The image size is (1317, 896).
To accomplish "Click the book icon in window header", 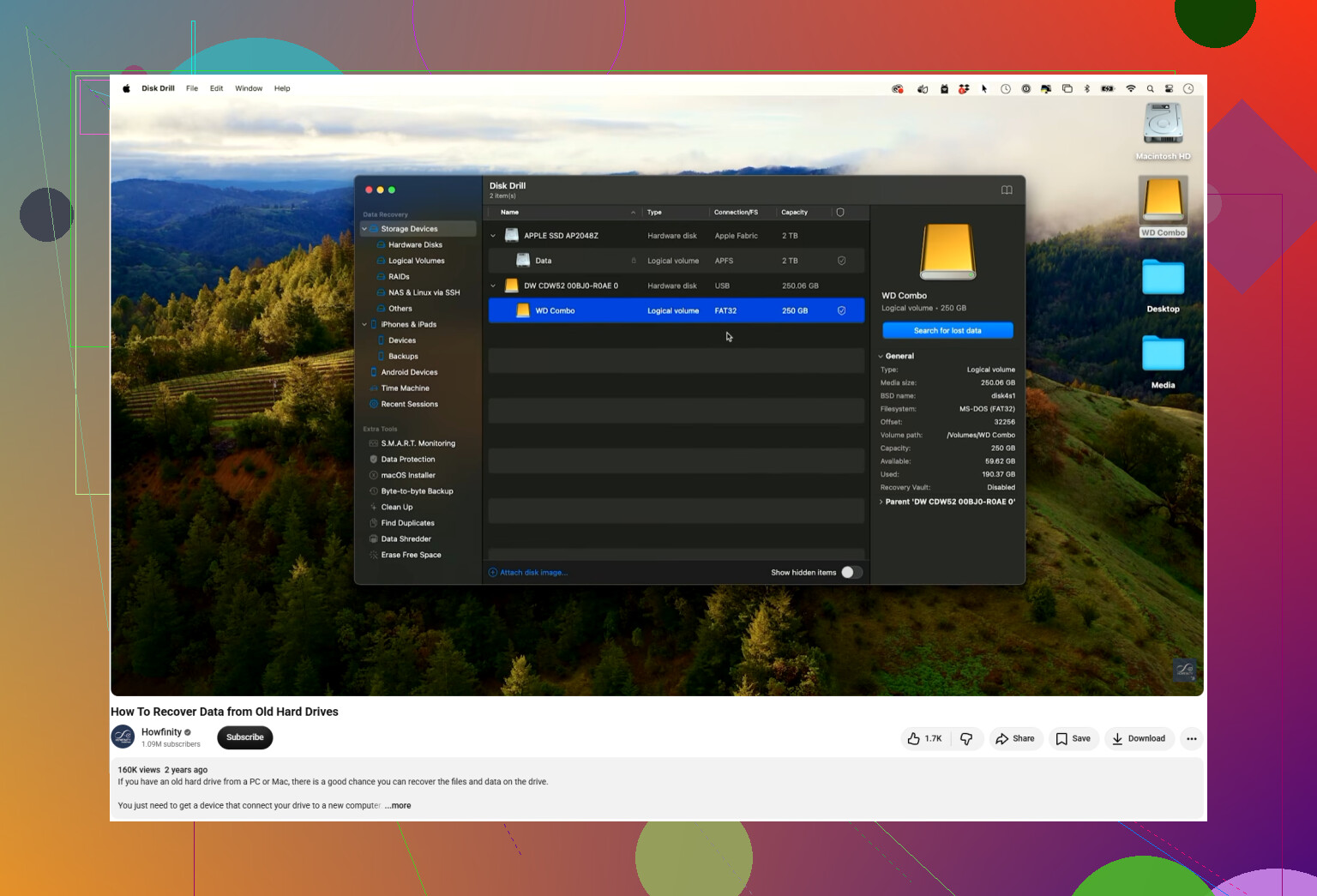I will pyautogui.click(x=1007, y=190).
